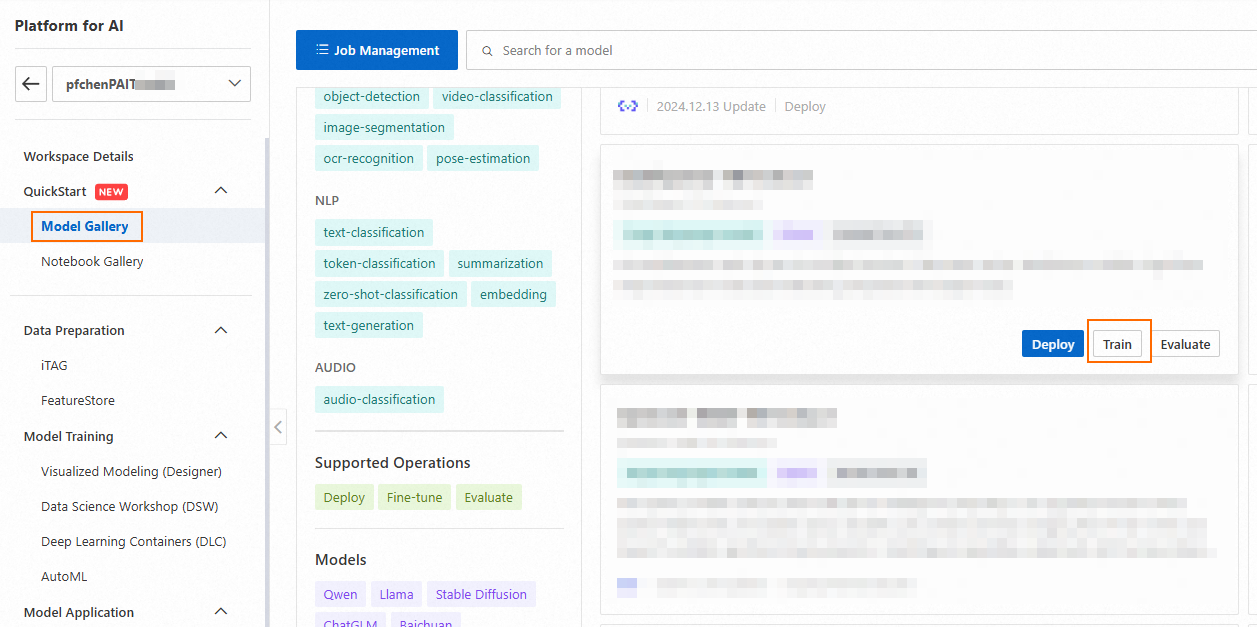The height and width of the screenshot is (627, 1257).
Task: Collapse the Data Preparation section
Action: tap(222, 330)
